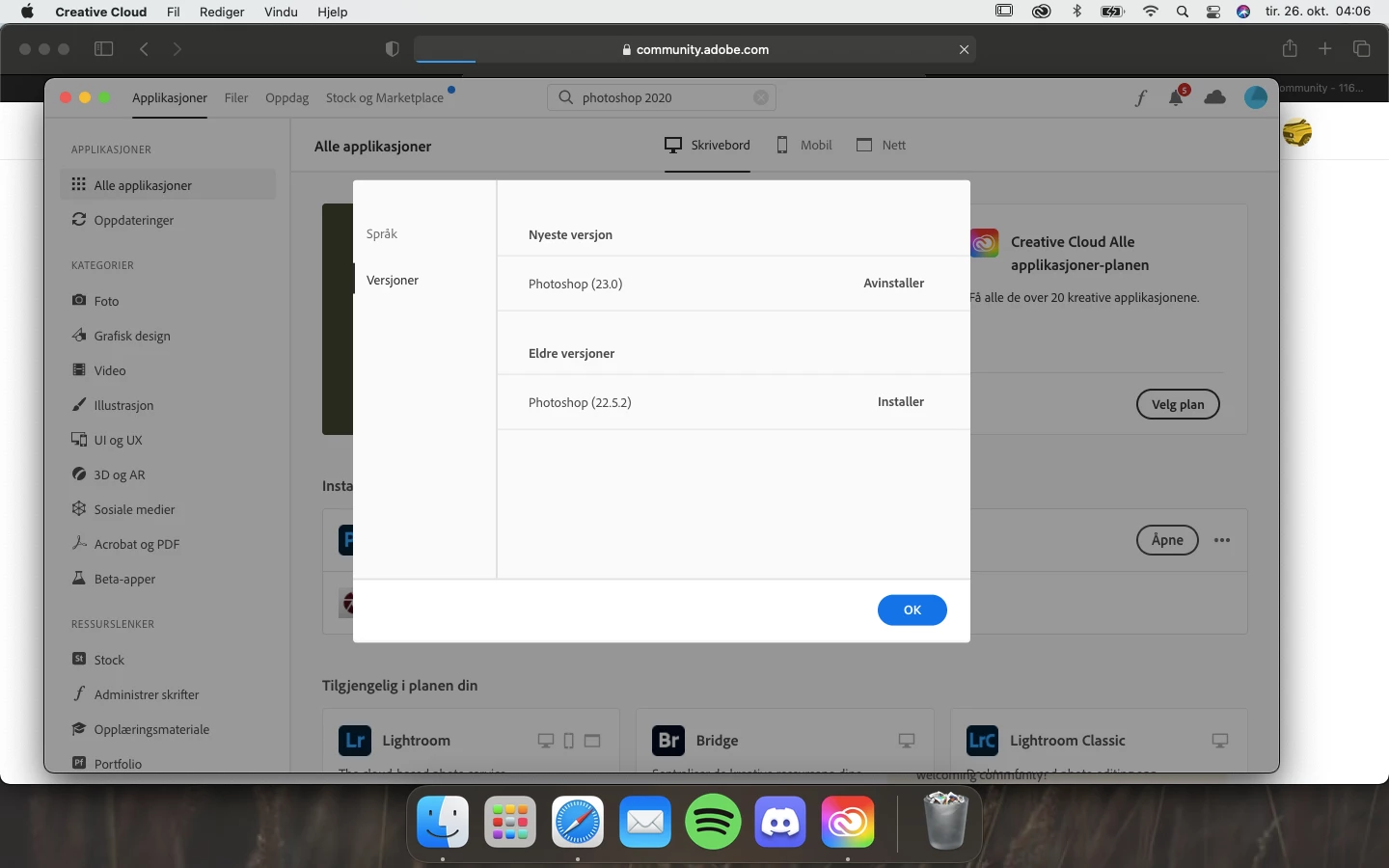Click the Safari sidebar toggle icon
The width and height of the screenshot is (1389, 868).
pyautogui.click(x=104, y=49)
